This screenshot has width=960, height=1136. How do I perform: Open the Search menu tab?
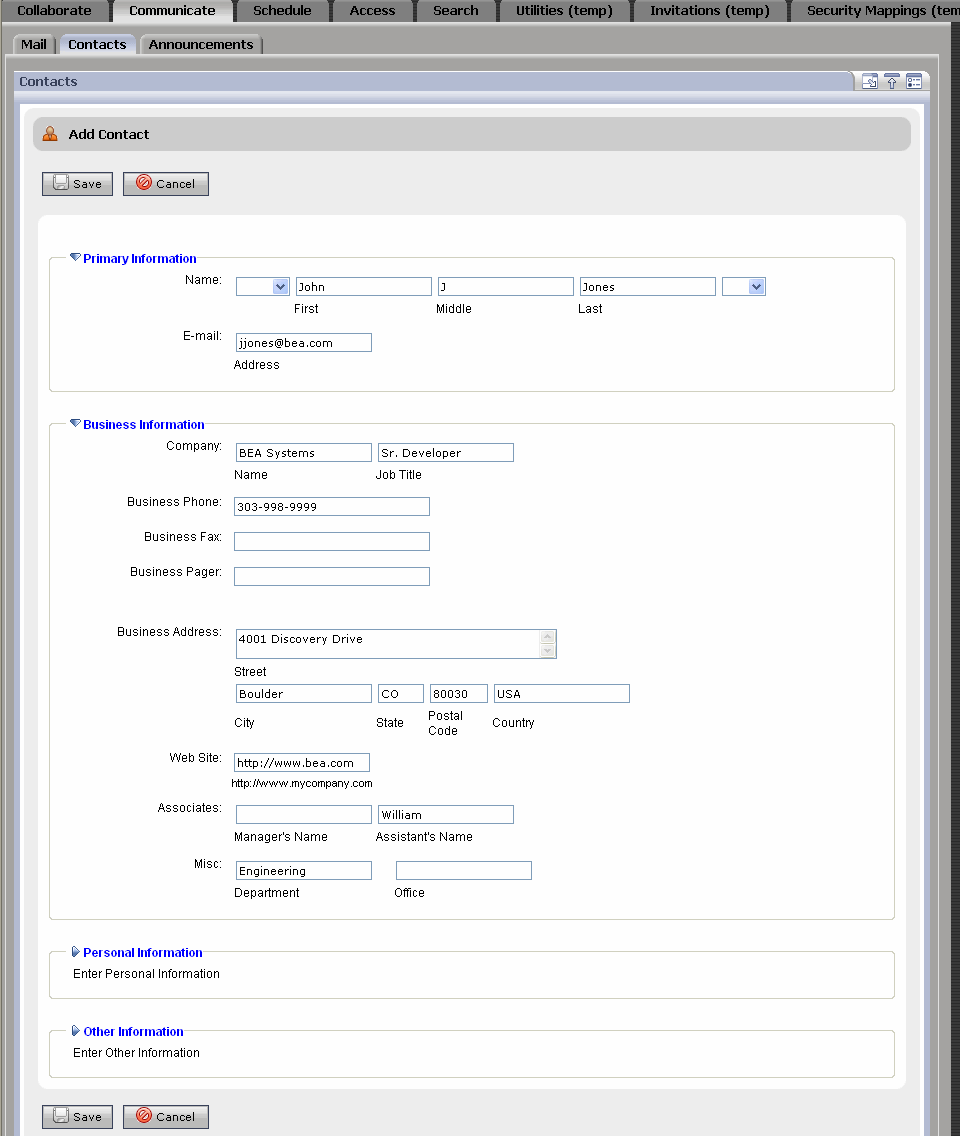[x=455, y=10]
